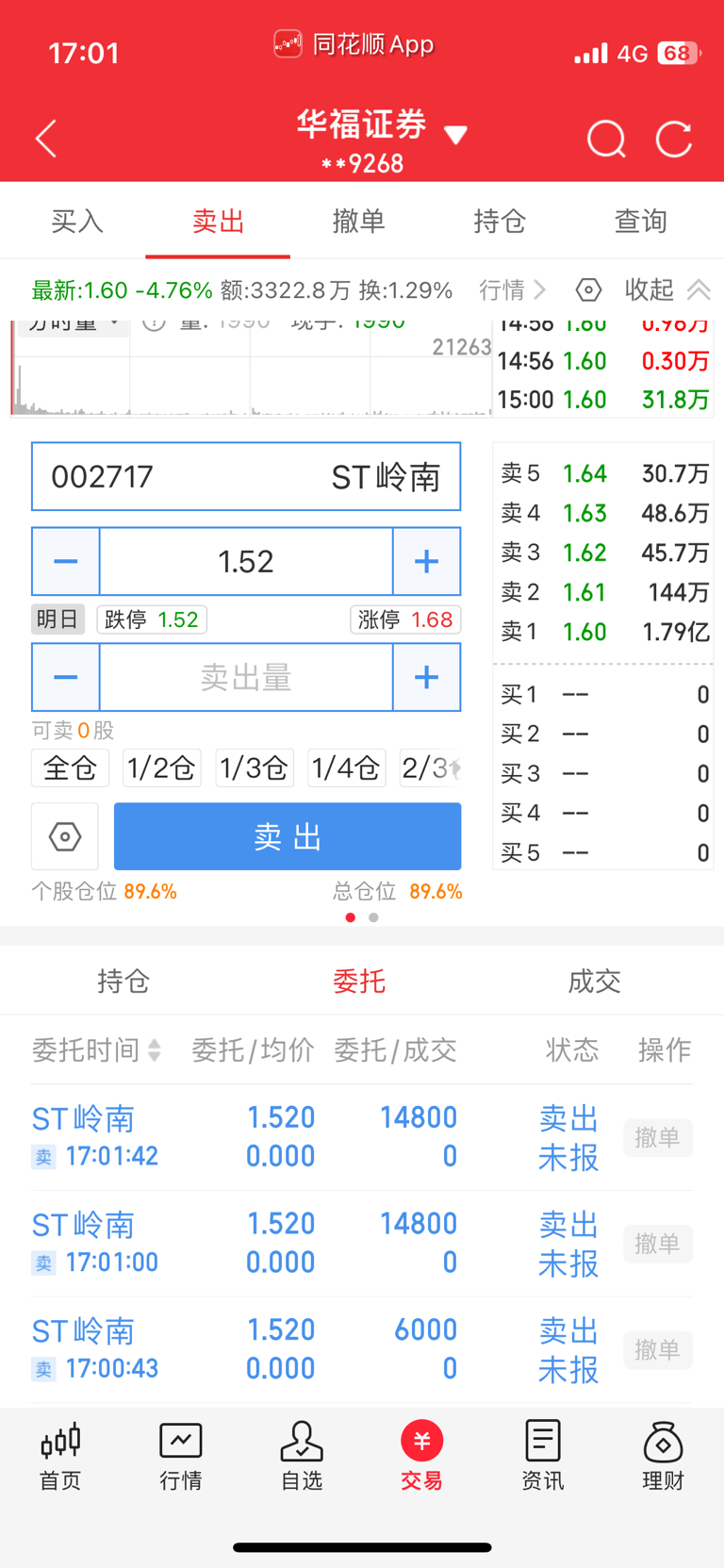724x1568 pixels.
Task: Open the 行情 link with chevron
Action: (513, 289)
